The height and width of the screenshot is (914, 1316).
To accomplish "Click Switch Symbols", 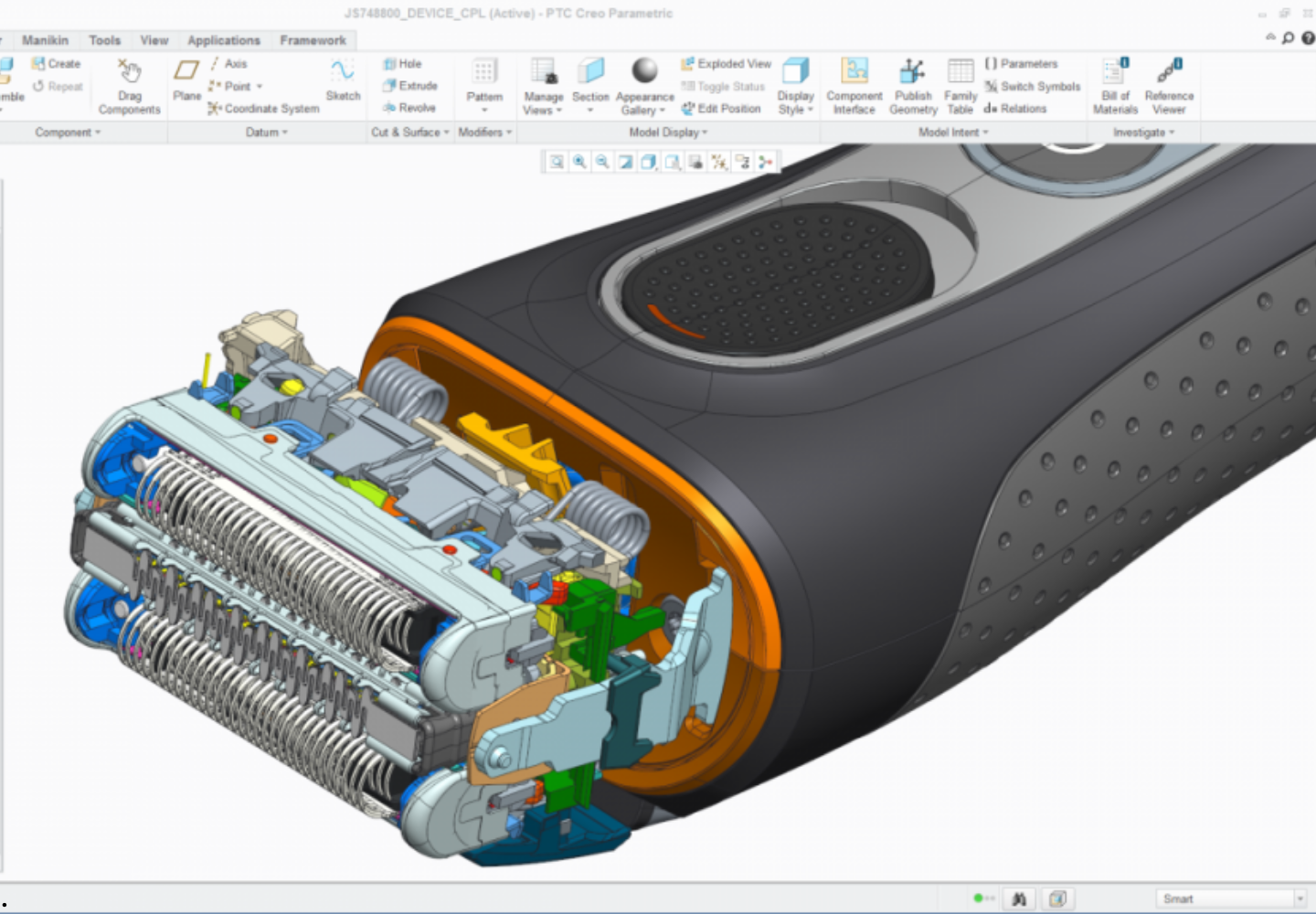I will click(x=1032, y=86).
